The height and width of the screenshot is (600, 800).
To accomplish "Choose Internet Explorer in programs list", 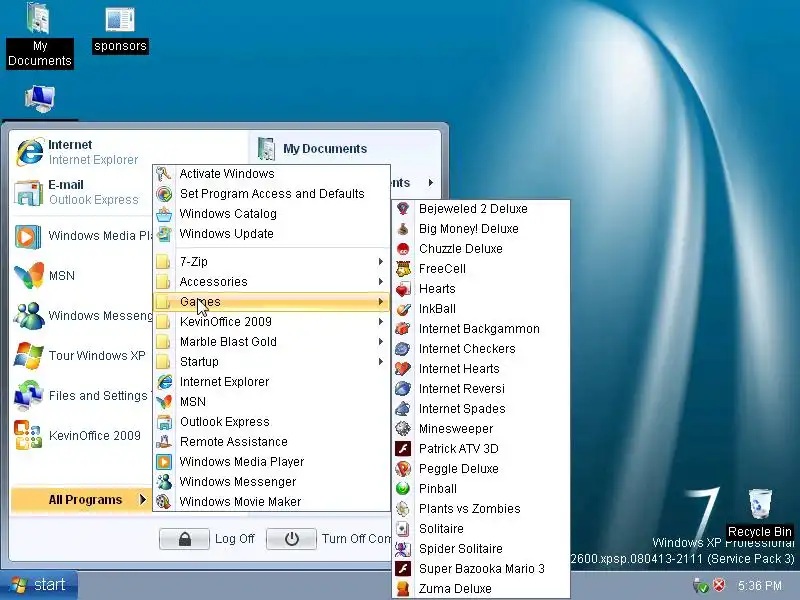I will [x=271, y=382].
